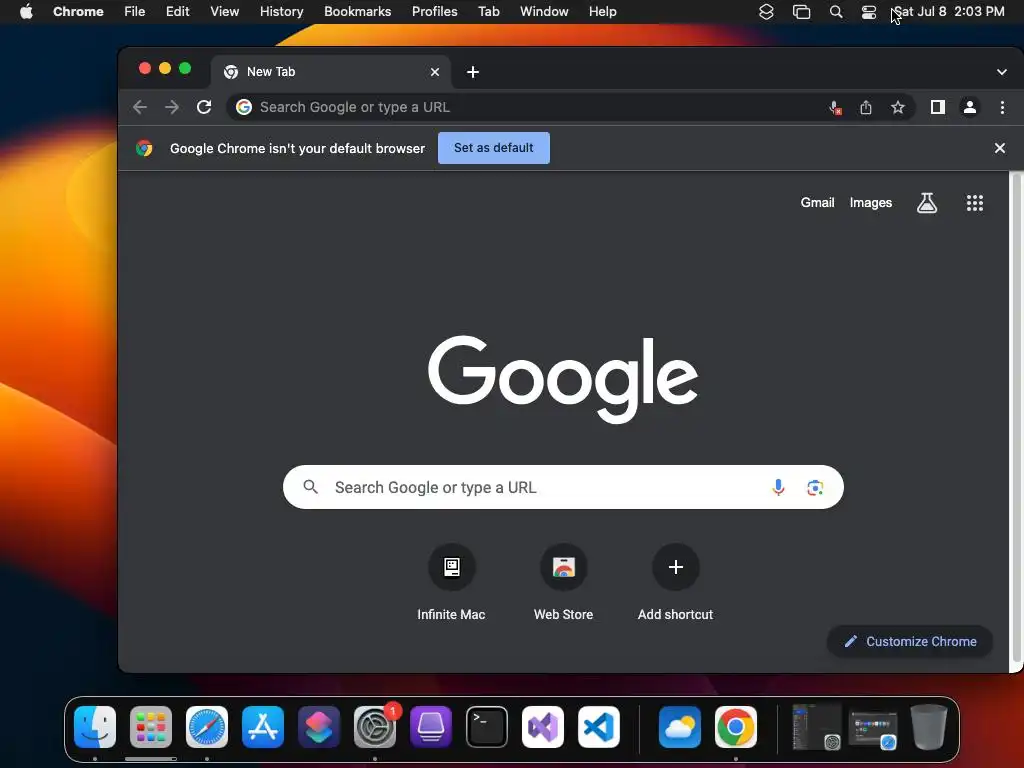Image resolution: width=1024 pixels, height=768 pixels.
Task: Open Launchpad from the Dock
Action: (x=151, y=727)
